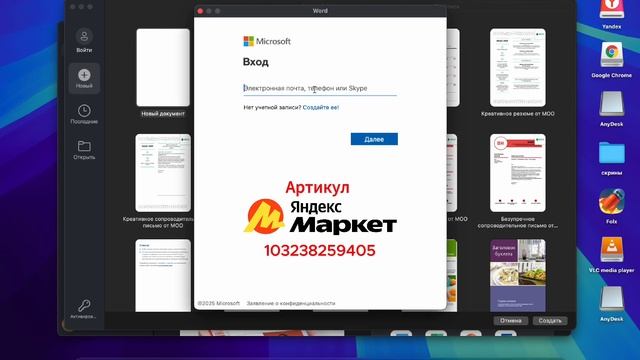Image resolution: width=640 pixels, height=360 pixels.
Task: Click the ©2025 Microsoft footer text
Action: [218, 303]
